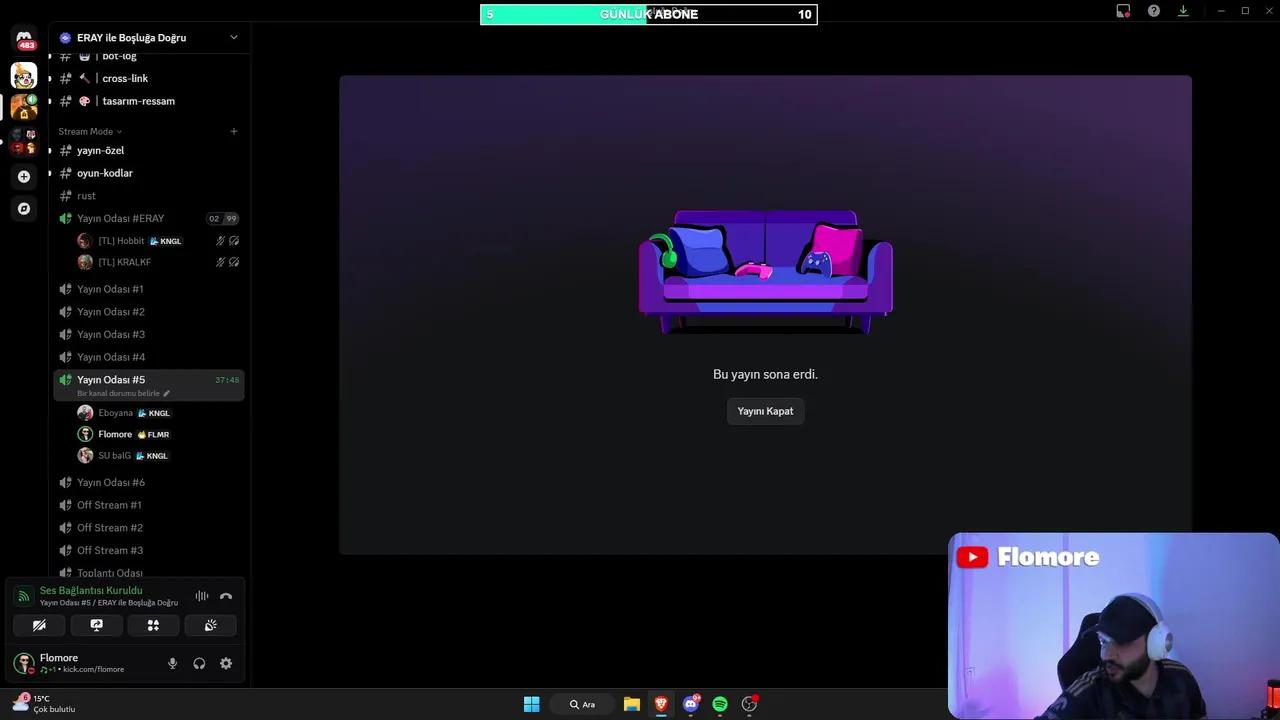
Task: Click green voice connection signal icon
Action: click(23, 596)
